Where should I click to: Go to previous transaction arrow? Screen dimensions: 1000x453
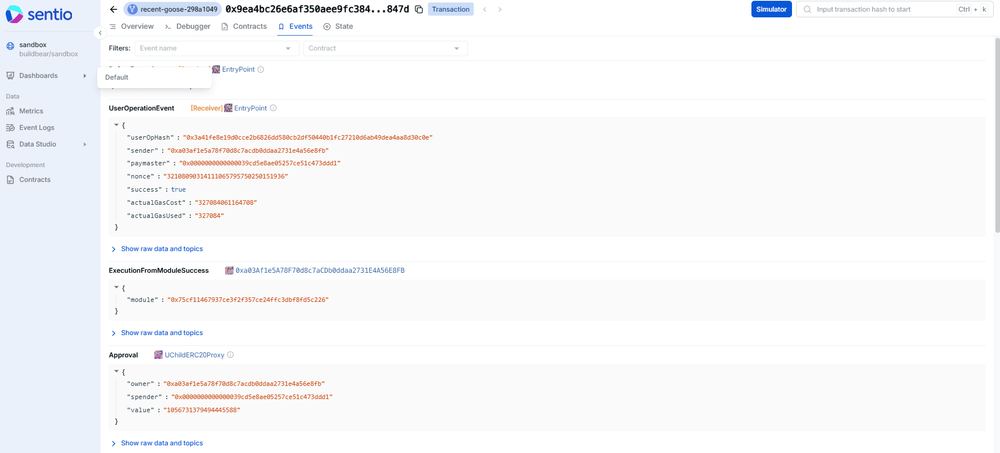[485, 9]
